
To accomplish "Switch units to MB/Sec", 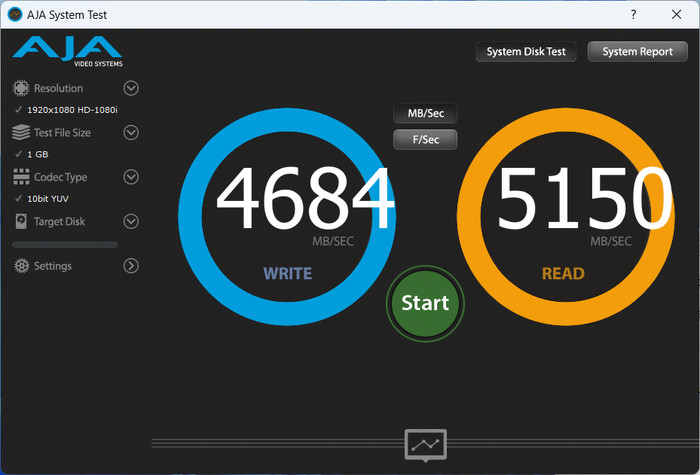I will pos(425,113).
